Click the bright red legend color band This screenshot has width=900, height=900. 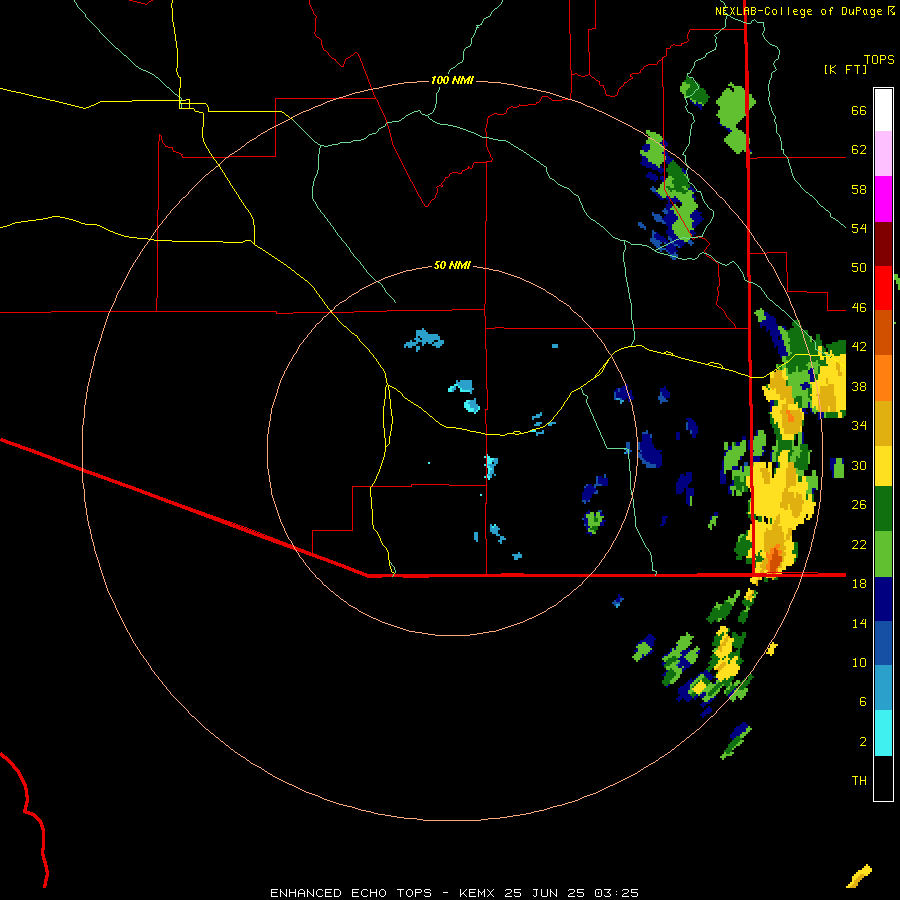click(883, 288)
